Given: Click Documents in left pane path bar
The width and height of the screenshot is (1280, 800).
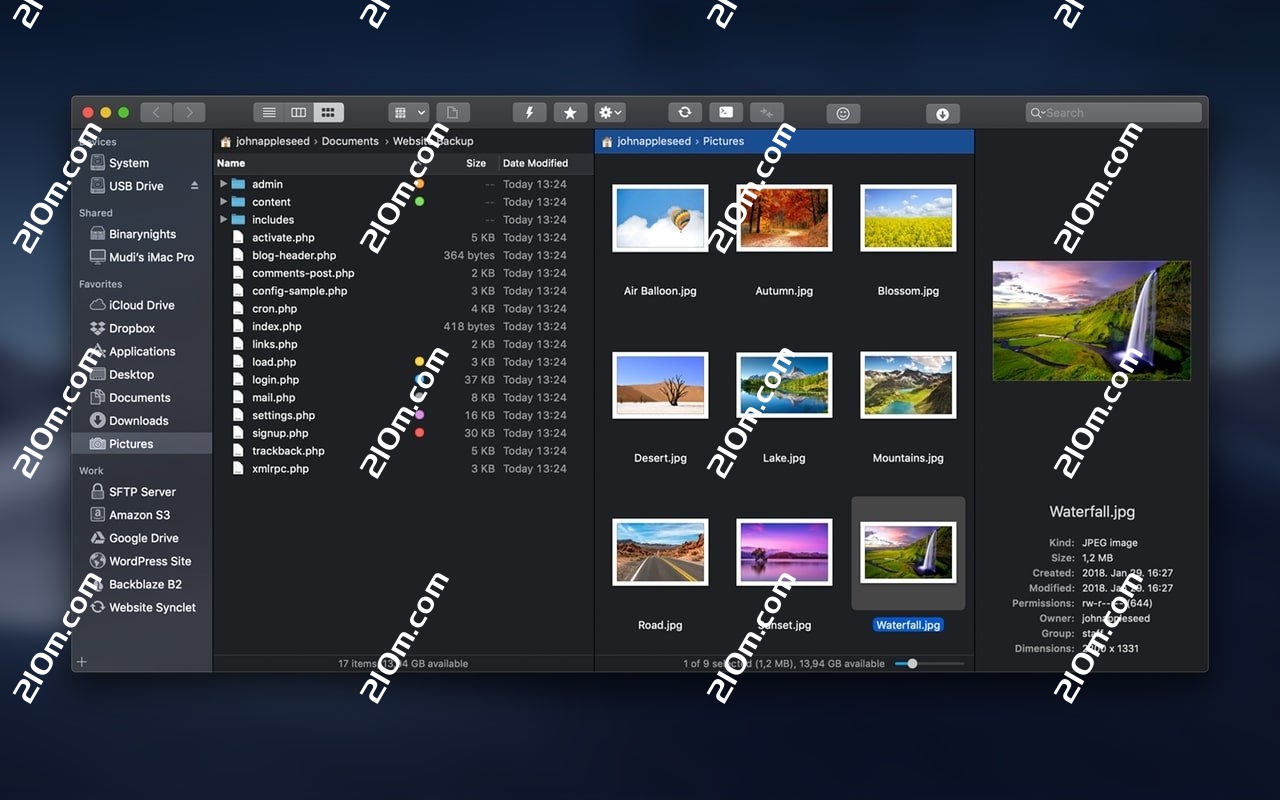Looking at the screenshot, I should (x=350, y=141).
